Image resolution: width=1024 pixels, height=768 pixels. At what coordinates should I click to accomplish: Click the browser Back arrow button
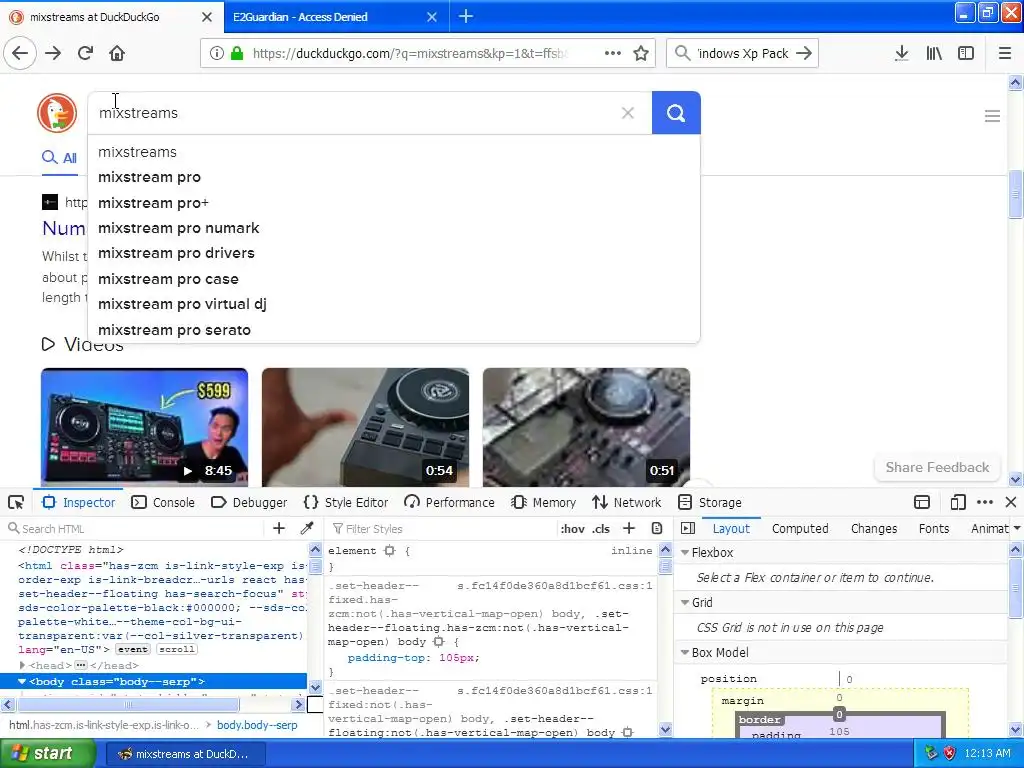point(20,54)
